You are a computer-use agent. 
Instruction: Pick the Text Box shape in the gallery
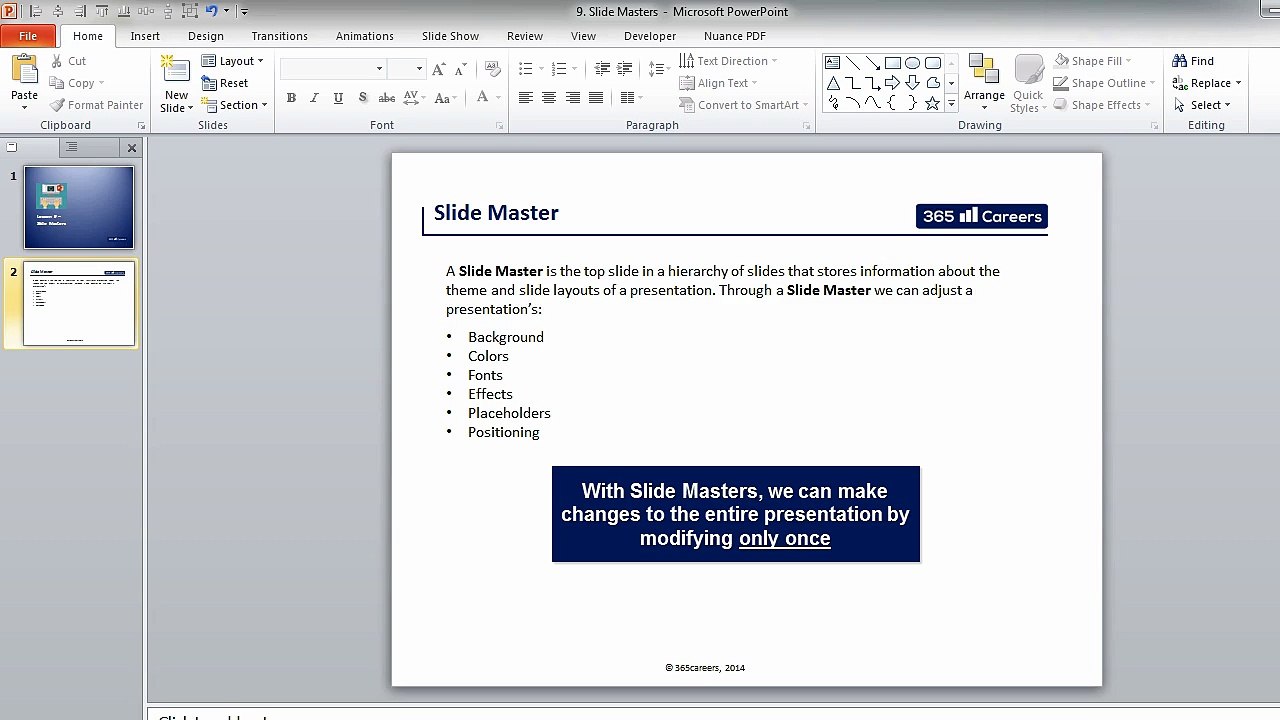833,63
